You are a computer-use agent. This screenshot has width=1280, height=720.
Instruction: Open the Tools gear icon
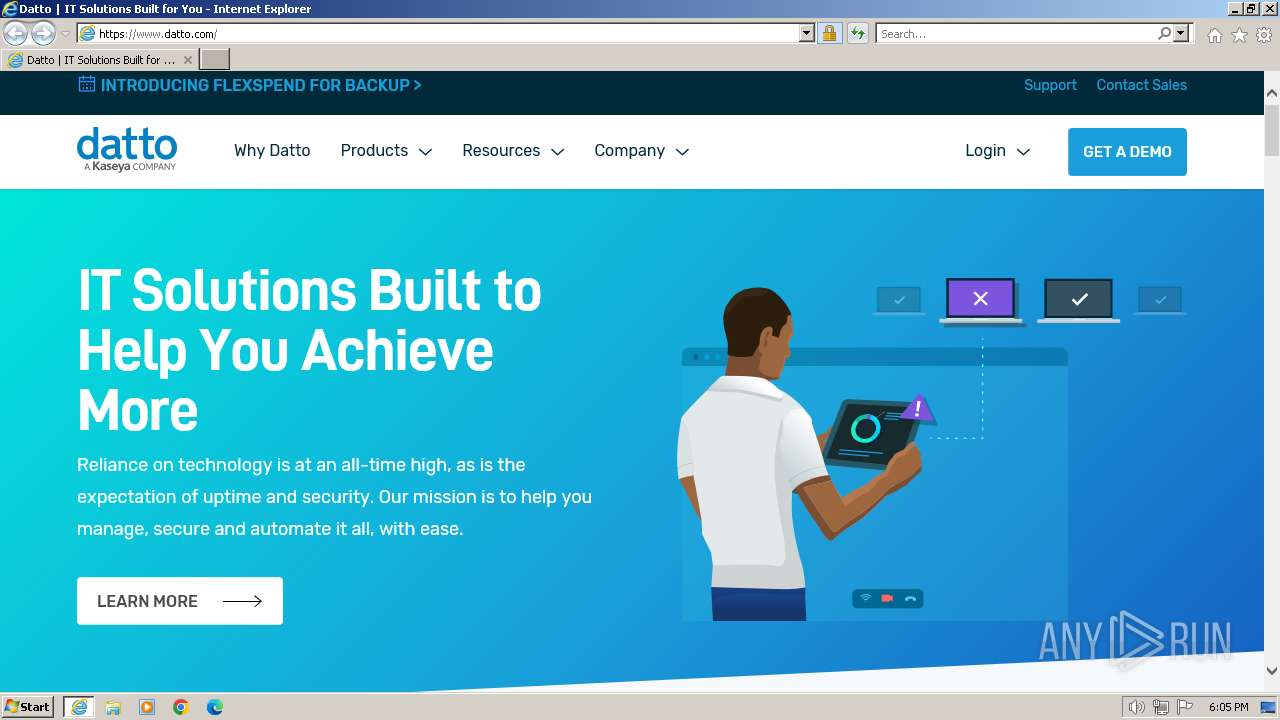tap(1264, 35)
